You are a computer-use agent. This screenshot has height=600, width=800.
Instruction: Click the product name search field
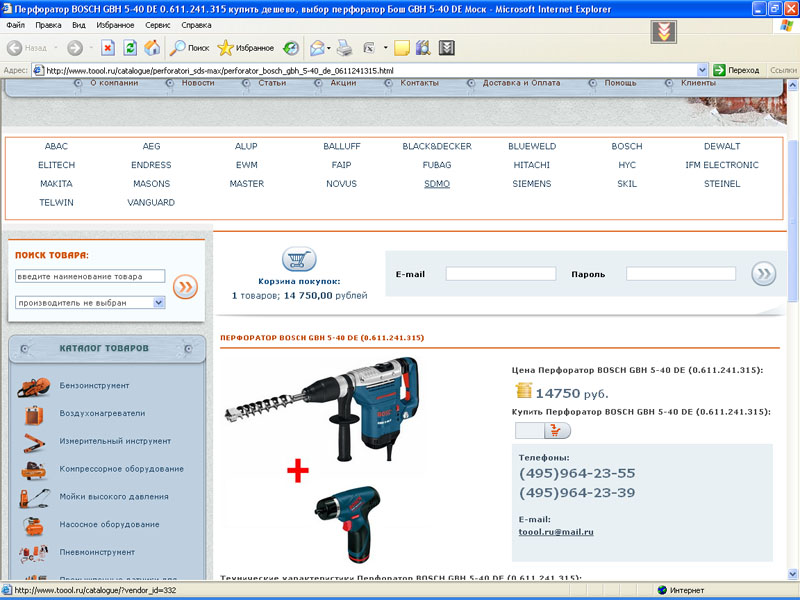tap(90, 276)
